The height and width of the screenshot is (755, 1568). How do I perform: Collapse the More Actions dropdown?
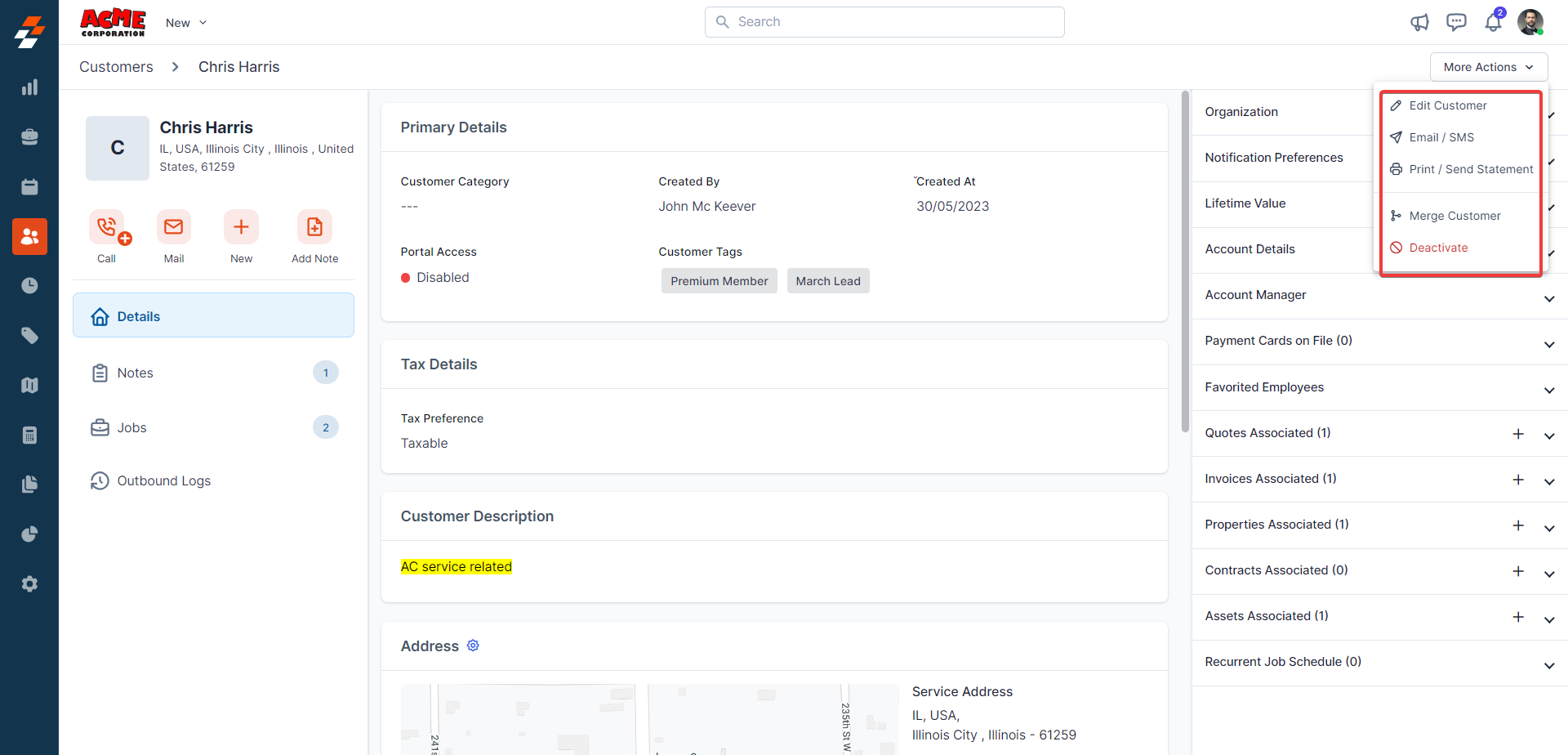tap(1488, 67)
